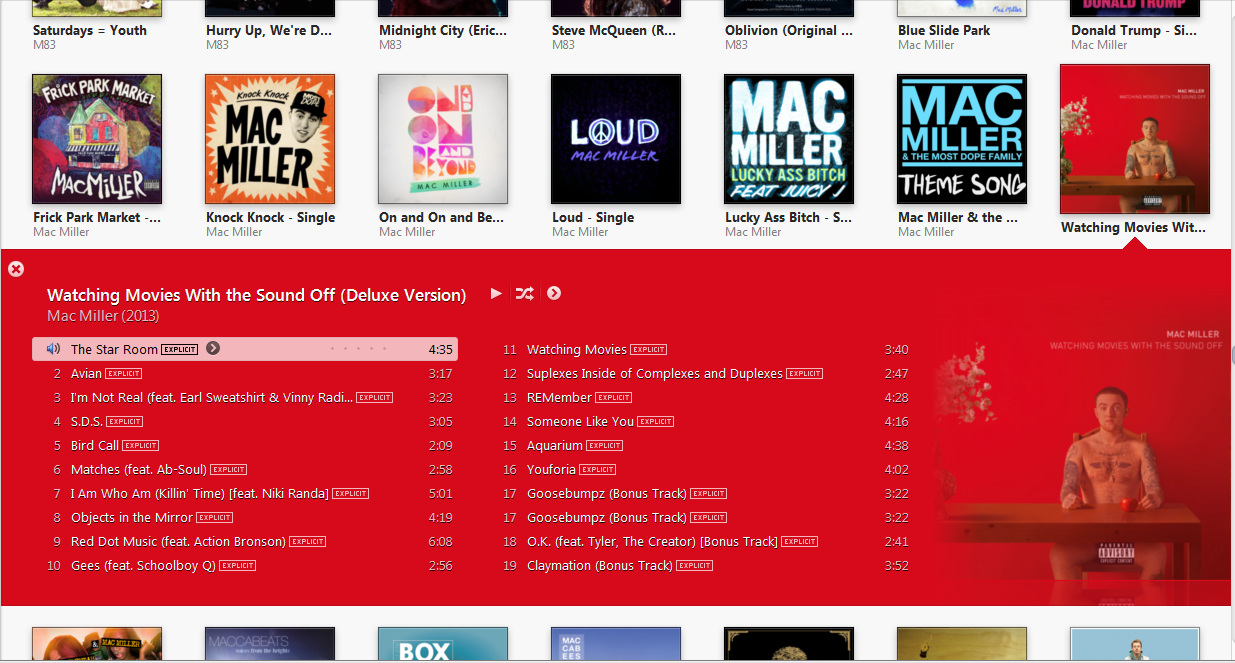Click the rating dots on The Star Room
The width and height of the screenshot is (1235, 663).
point(358,349)
